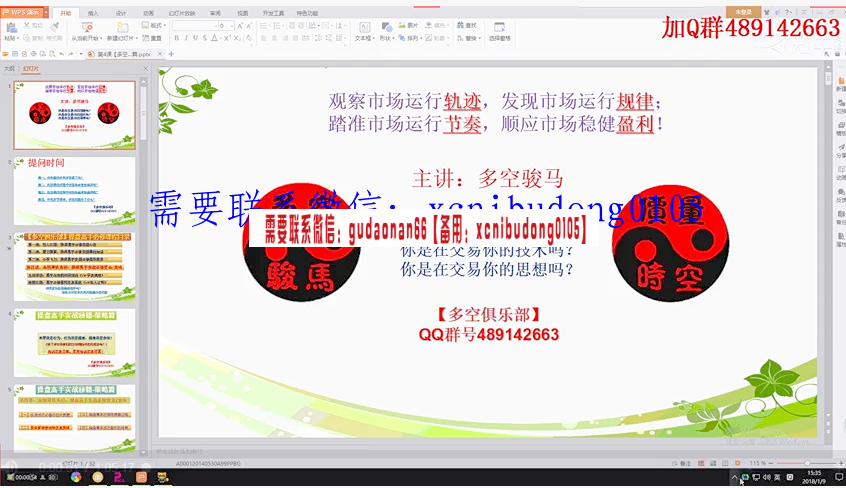Switch to the 插入 (Insert) ribbon tab
The width and height of the screenshot is (846, 488).
[93, 13]
